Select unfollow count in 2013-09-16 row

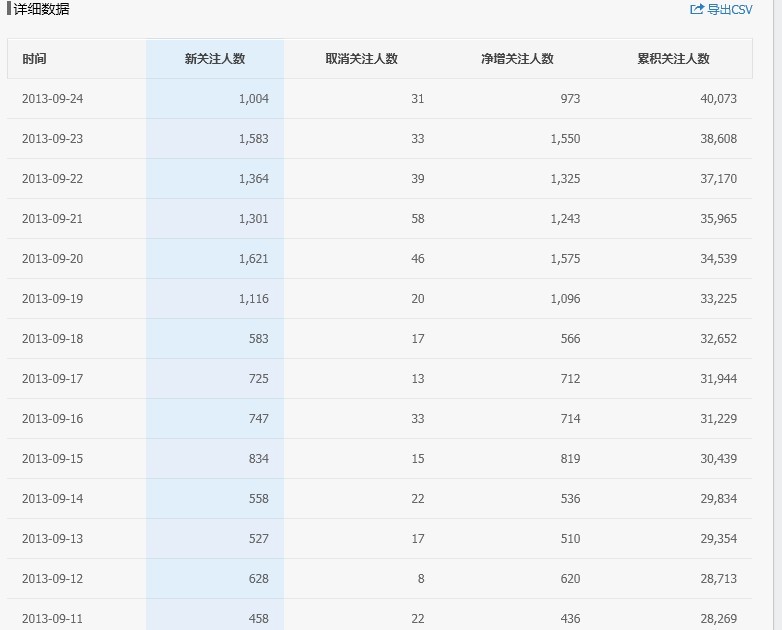(x=417, y=419)
